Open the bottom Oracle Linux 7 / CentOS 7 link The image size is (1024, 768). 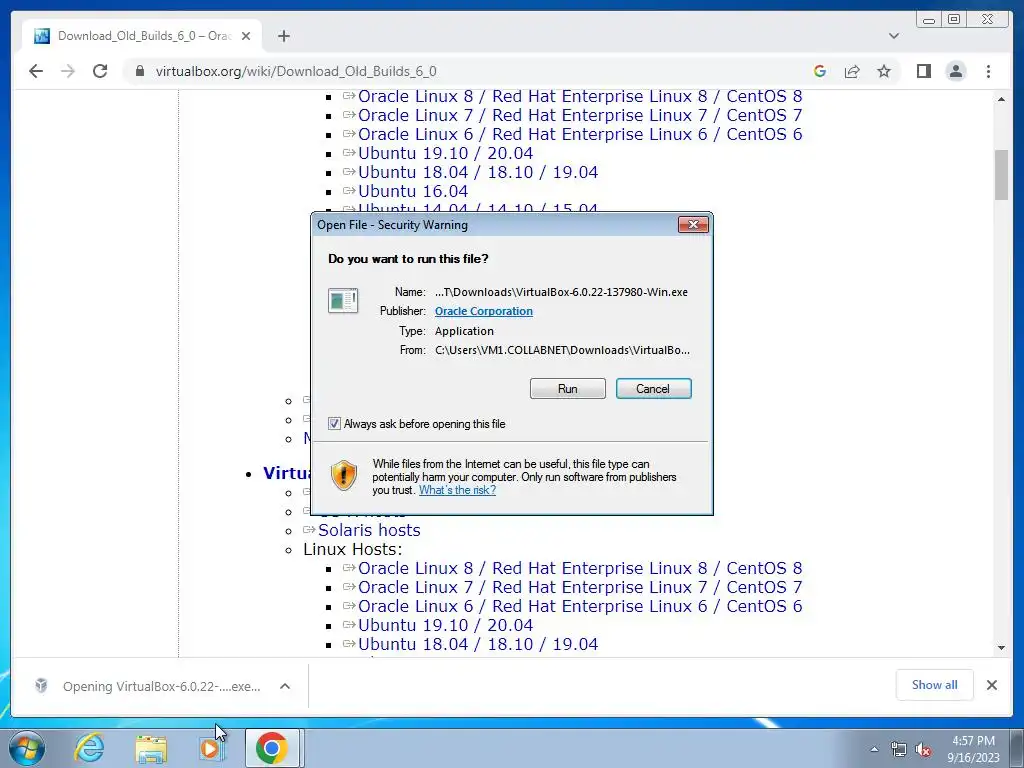click(x=580, y=587)
